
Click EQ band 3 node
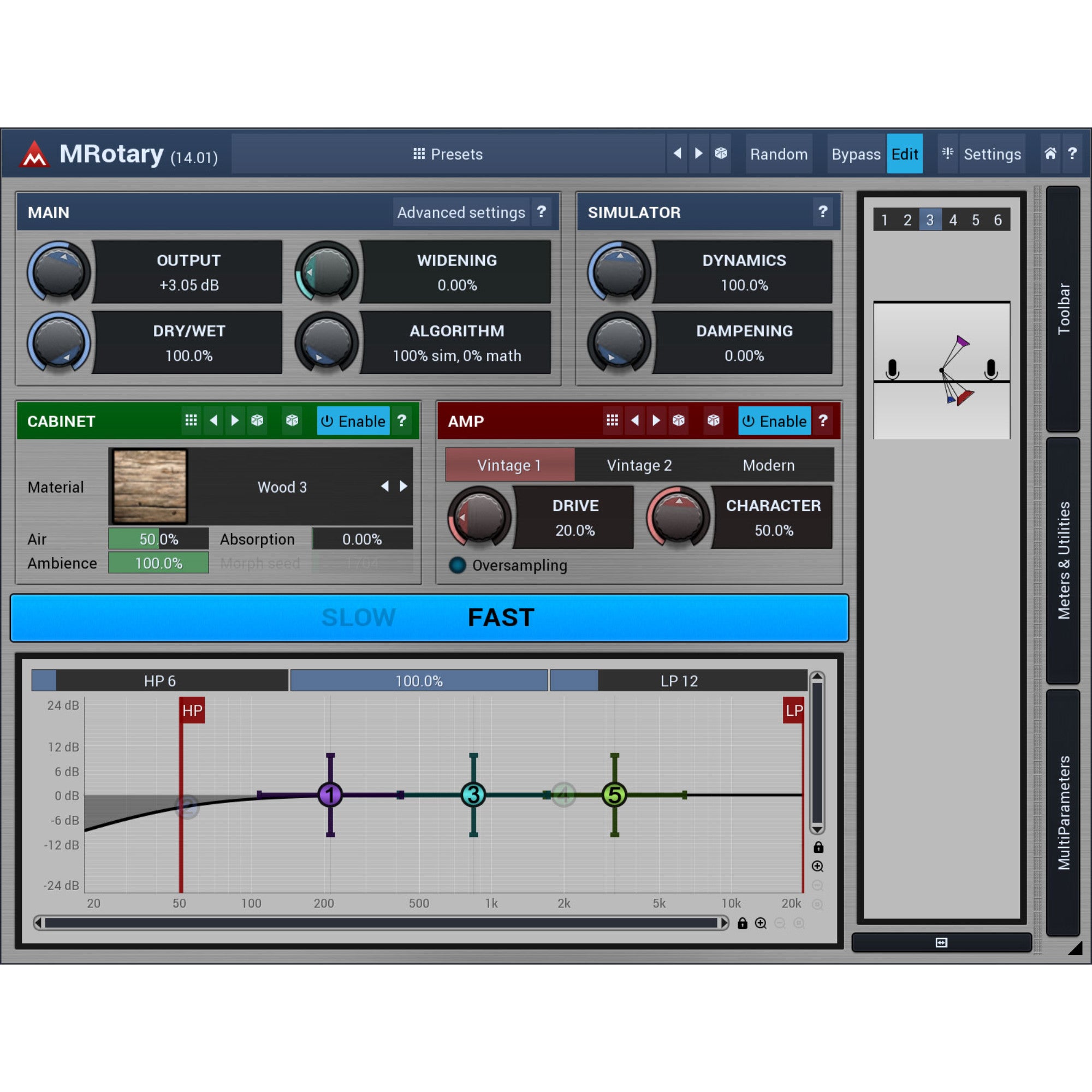(x=473, y=794)
